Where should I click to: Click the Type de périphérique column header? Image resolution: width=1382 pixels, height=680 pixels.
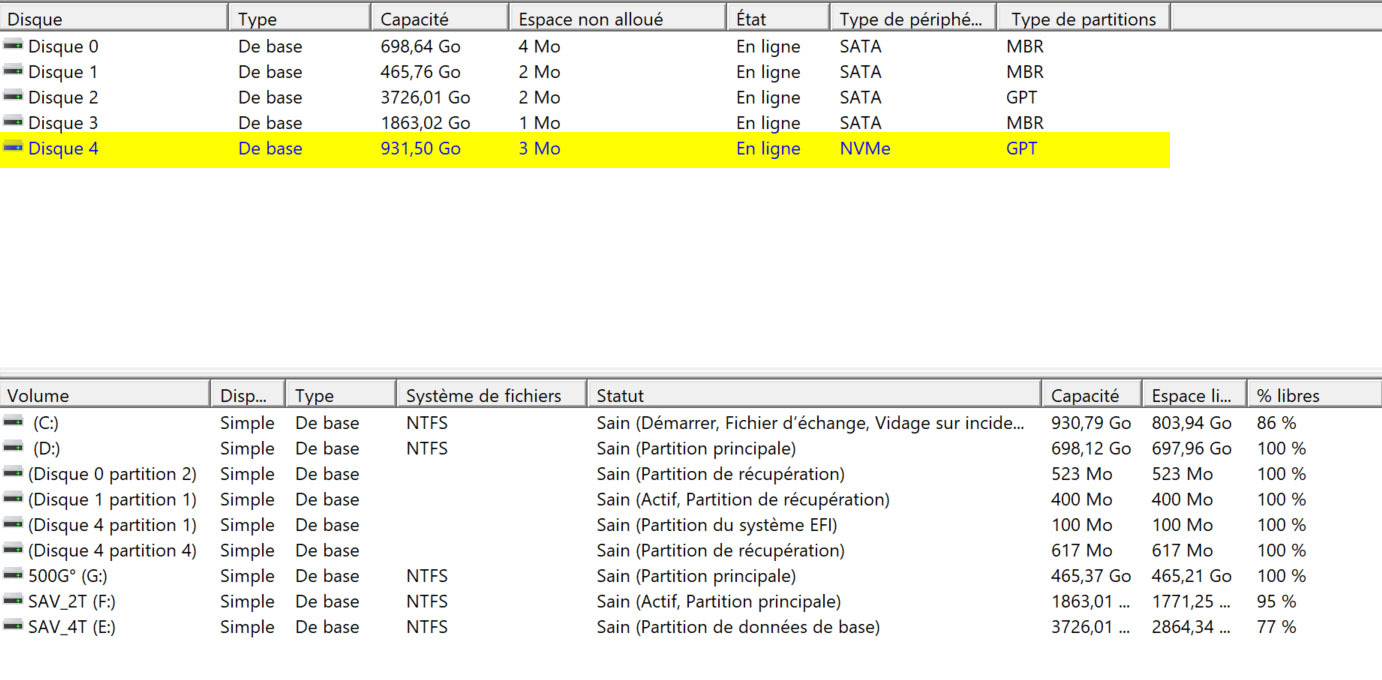[x=913, y=19]
